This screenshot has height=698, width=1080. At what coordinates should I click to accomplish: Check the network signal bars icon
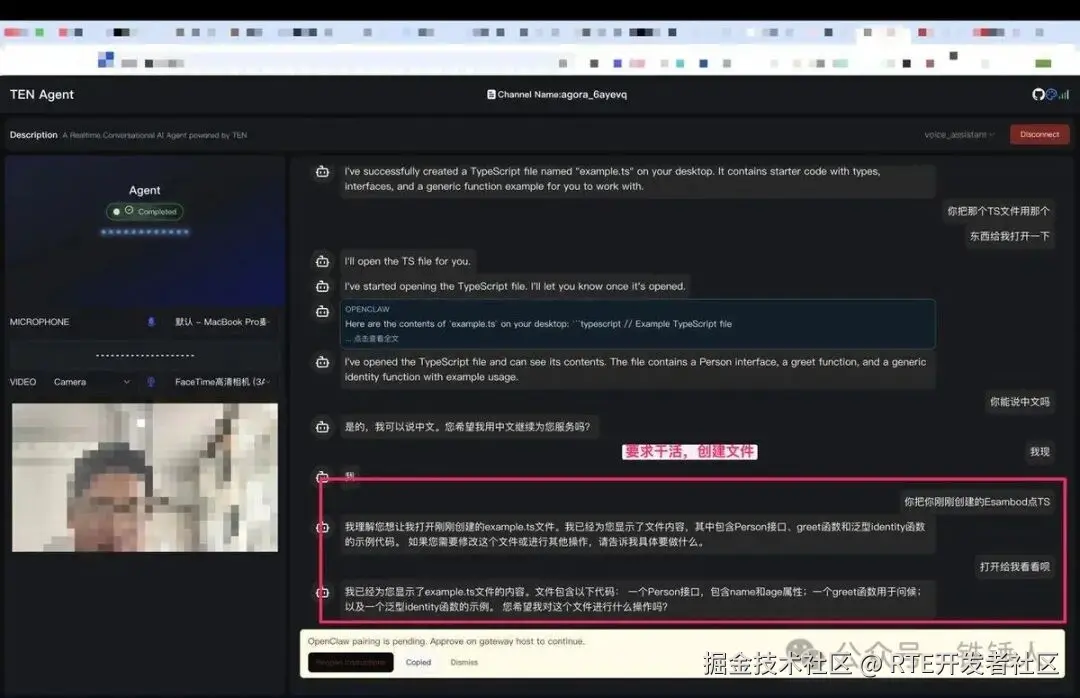pos(1063,94)
